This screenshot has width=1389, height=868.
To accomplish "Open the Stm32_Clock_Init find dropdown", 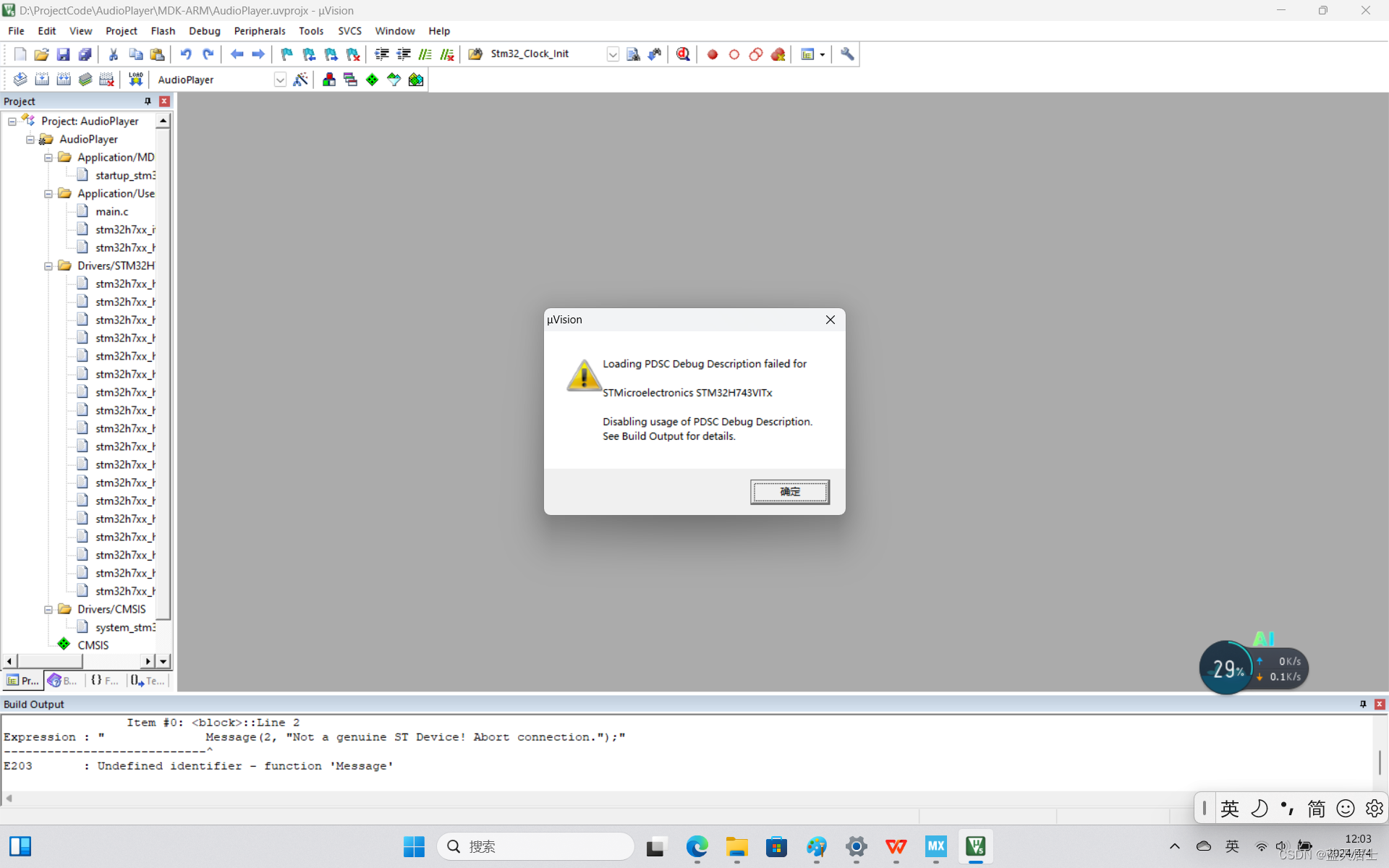I will [x=613, y=54].
